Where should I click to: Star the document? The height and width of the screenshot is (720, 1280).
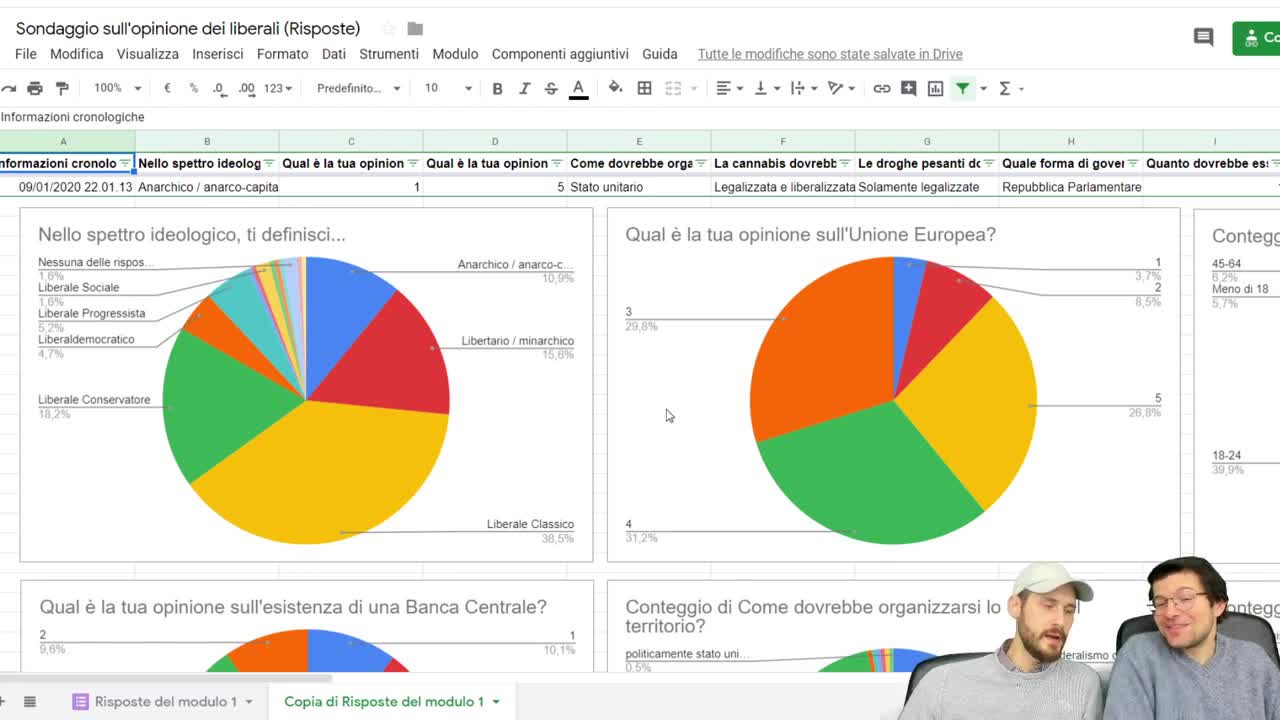(x=388, y=28)
